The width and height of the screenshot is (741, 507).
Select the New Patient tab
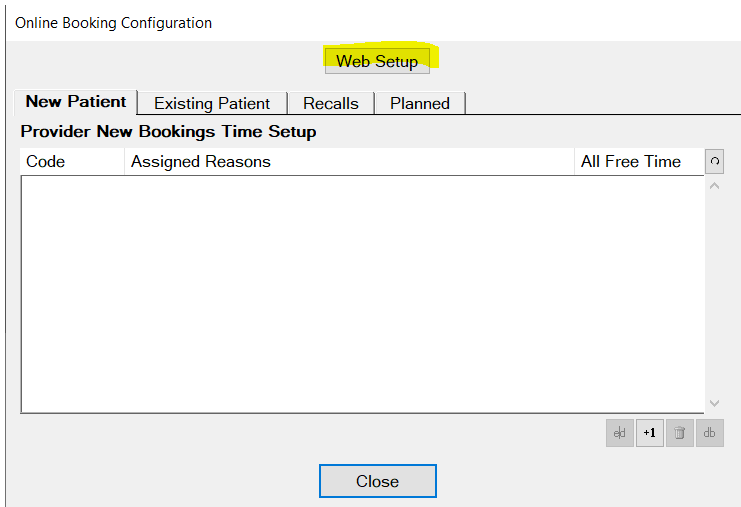[76, 102]
